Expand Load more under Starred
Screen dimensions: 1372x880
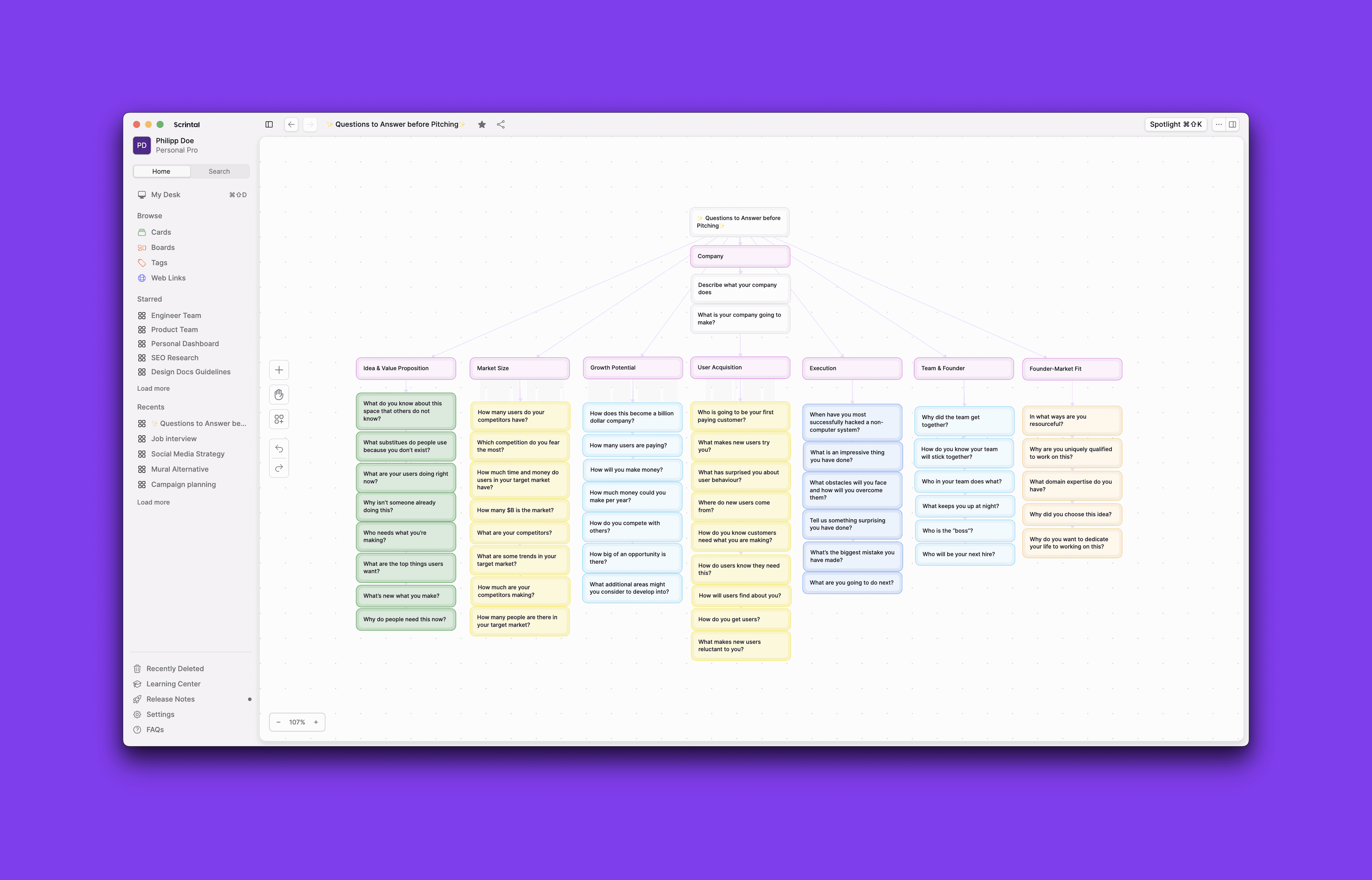(x=153, y=389)
